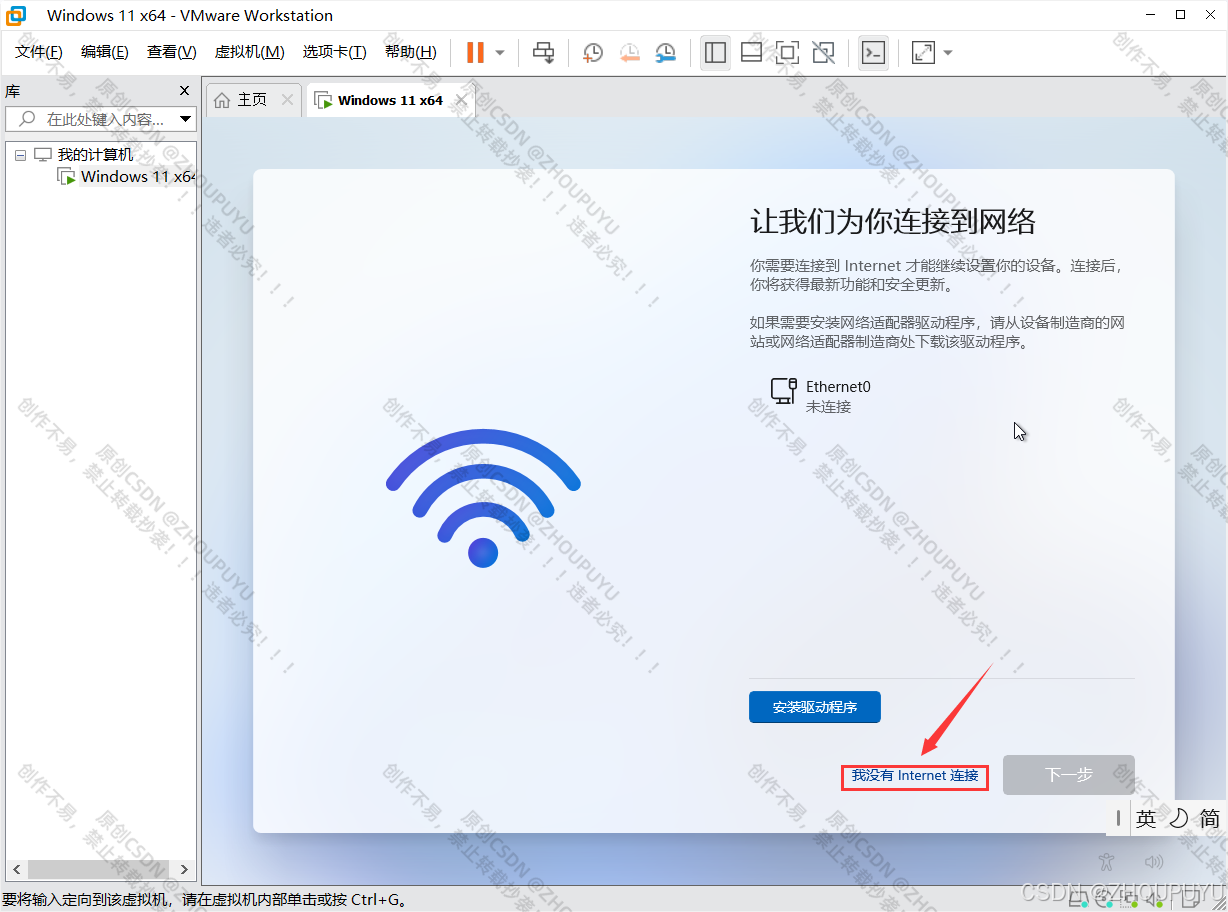The image size is (1228, 912).
Task: Toggle the library sidebar view icon
Action: coord(715,52)
